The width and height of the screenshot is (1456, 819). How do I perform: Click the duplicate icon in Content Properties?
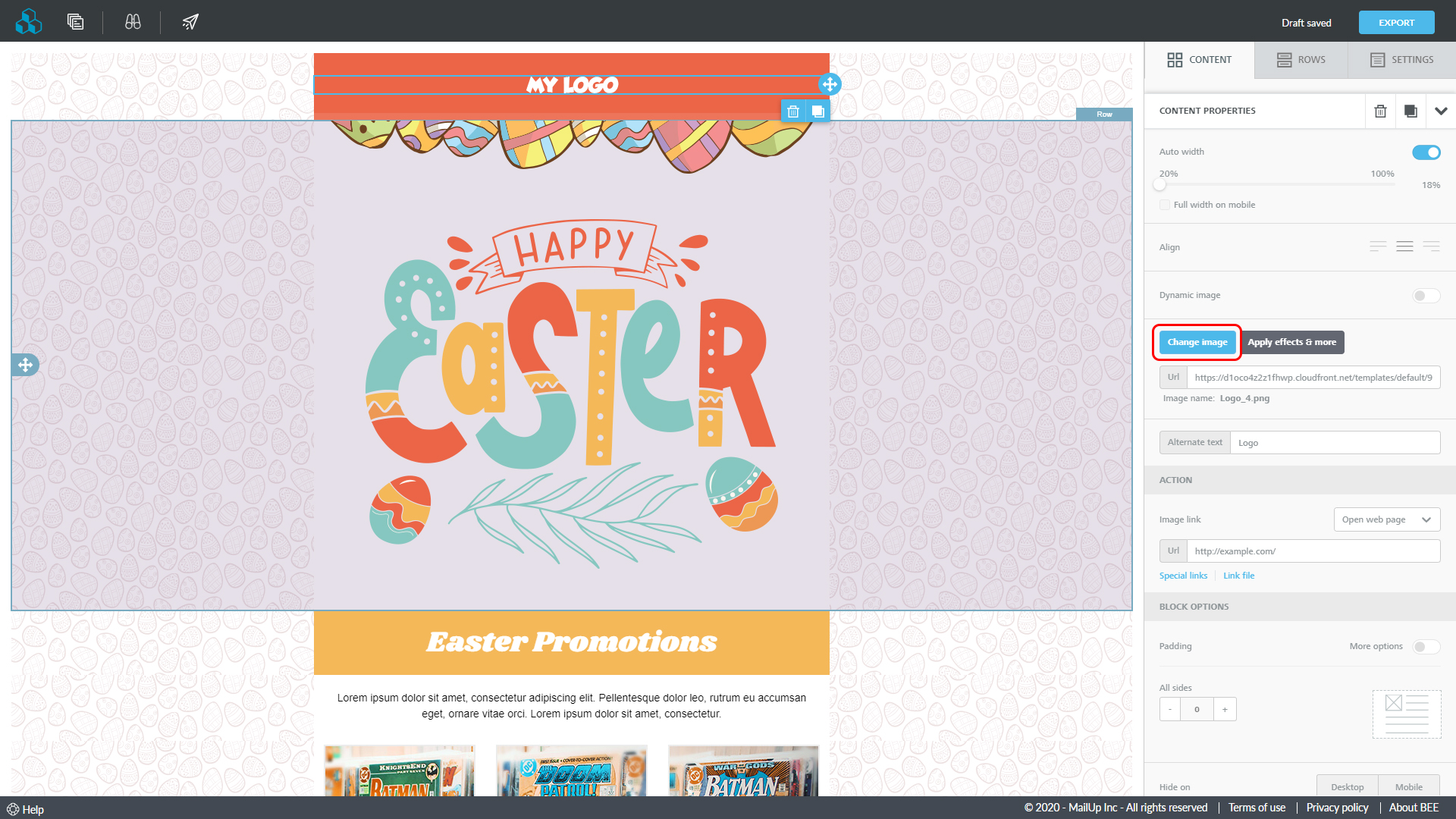coord(1410,111)
